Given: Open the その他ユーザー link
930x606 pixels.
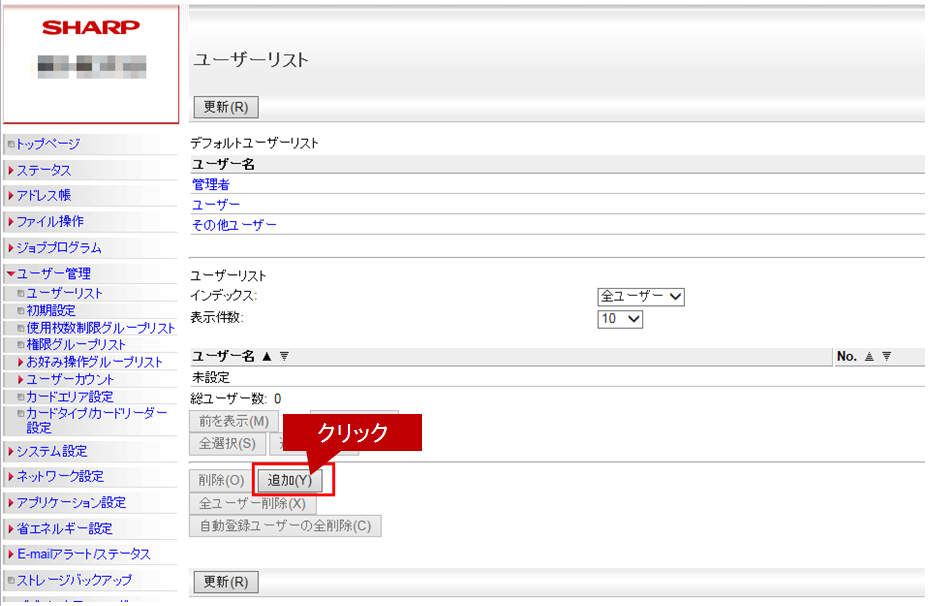Looking at the screenshot, I should click(234, 225).
